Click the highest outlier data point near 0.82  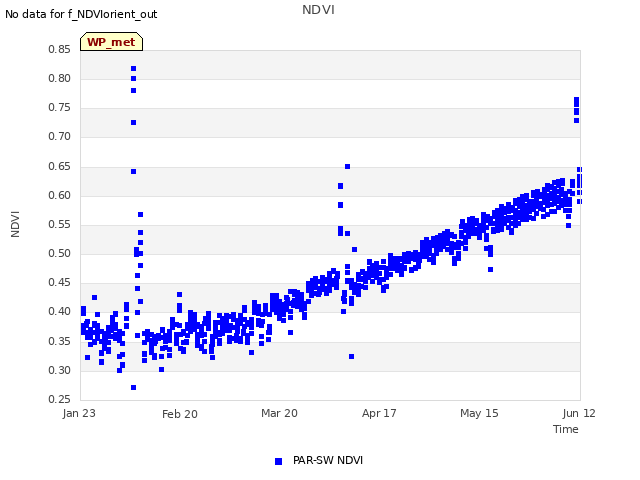pos(133,69)
